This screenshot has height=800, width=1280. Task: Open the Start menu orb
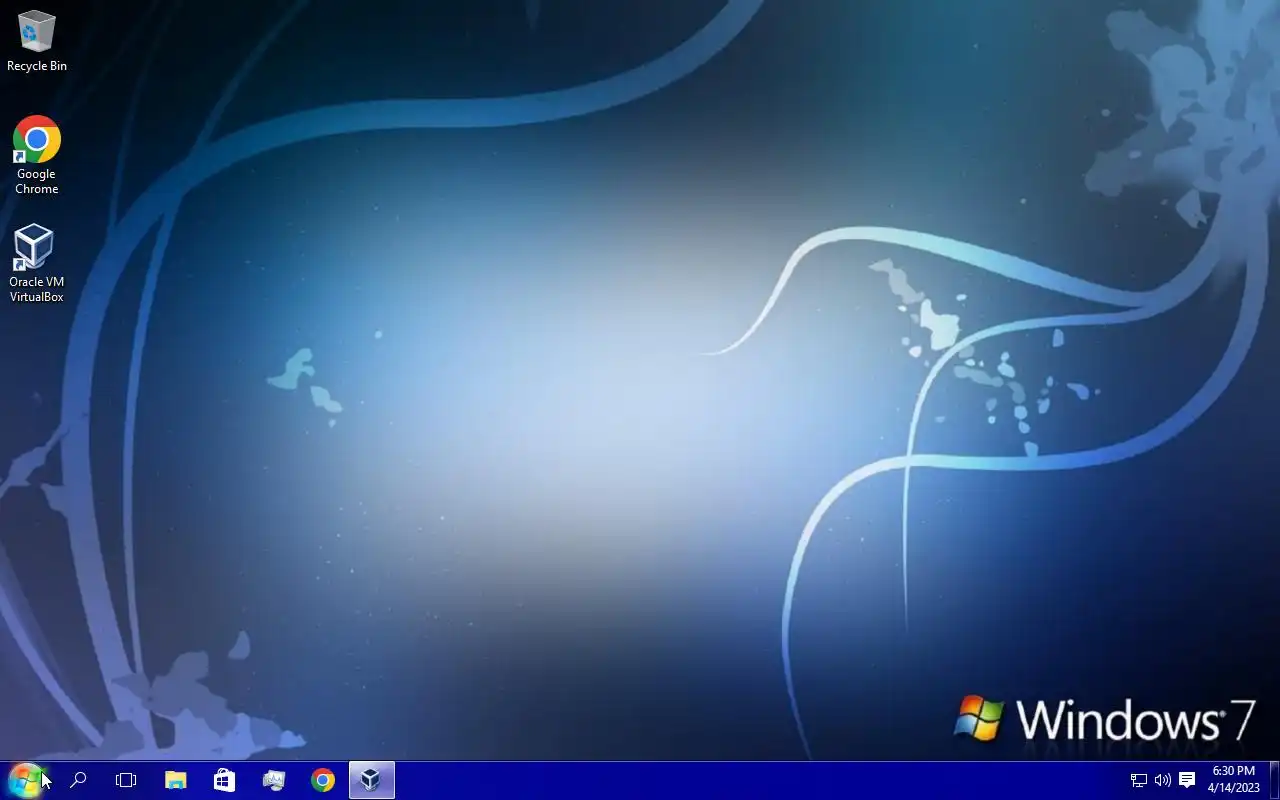click(x=25, y=780)
